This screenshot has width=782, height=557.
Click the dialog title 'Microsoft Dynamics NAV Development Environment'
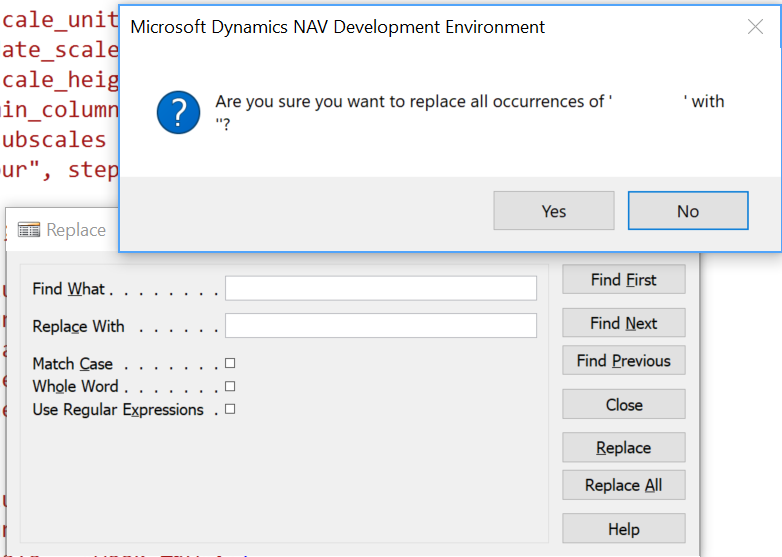(x=338, y=26)
